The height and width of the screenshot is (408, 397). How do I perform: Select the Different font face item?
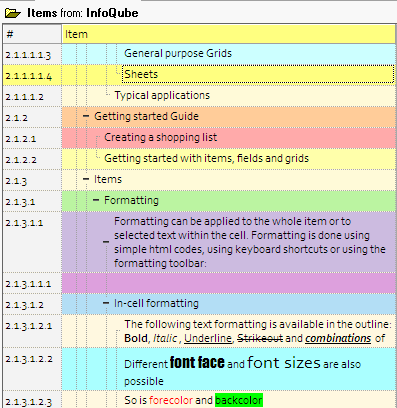click(x=242, y=369)
